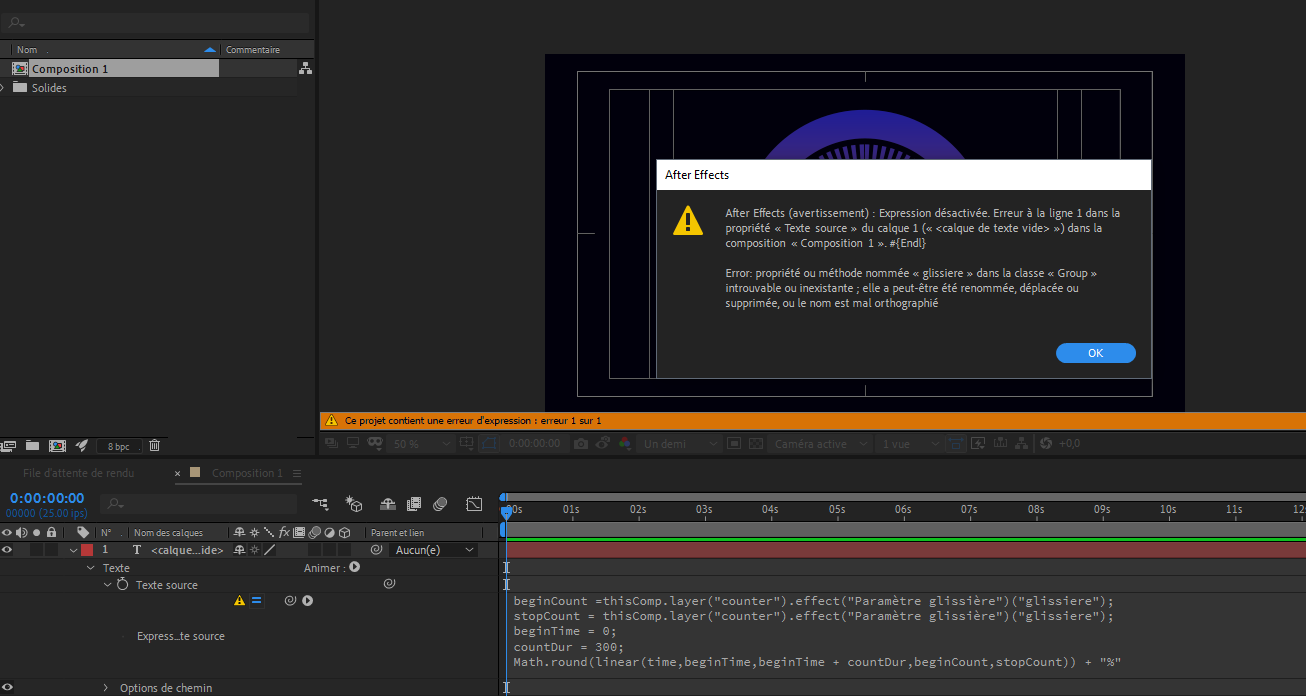
Task: Close the Composition 1 timeline tab
Action: [178, 473]
